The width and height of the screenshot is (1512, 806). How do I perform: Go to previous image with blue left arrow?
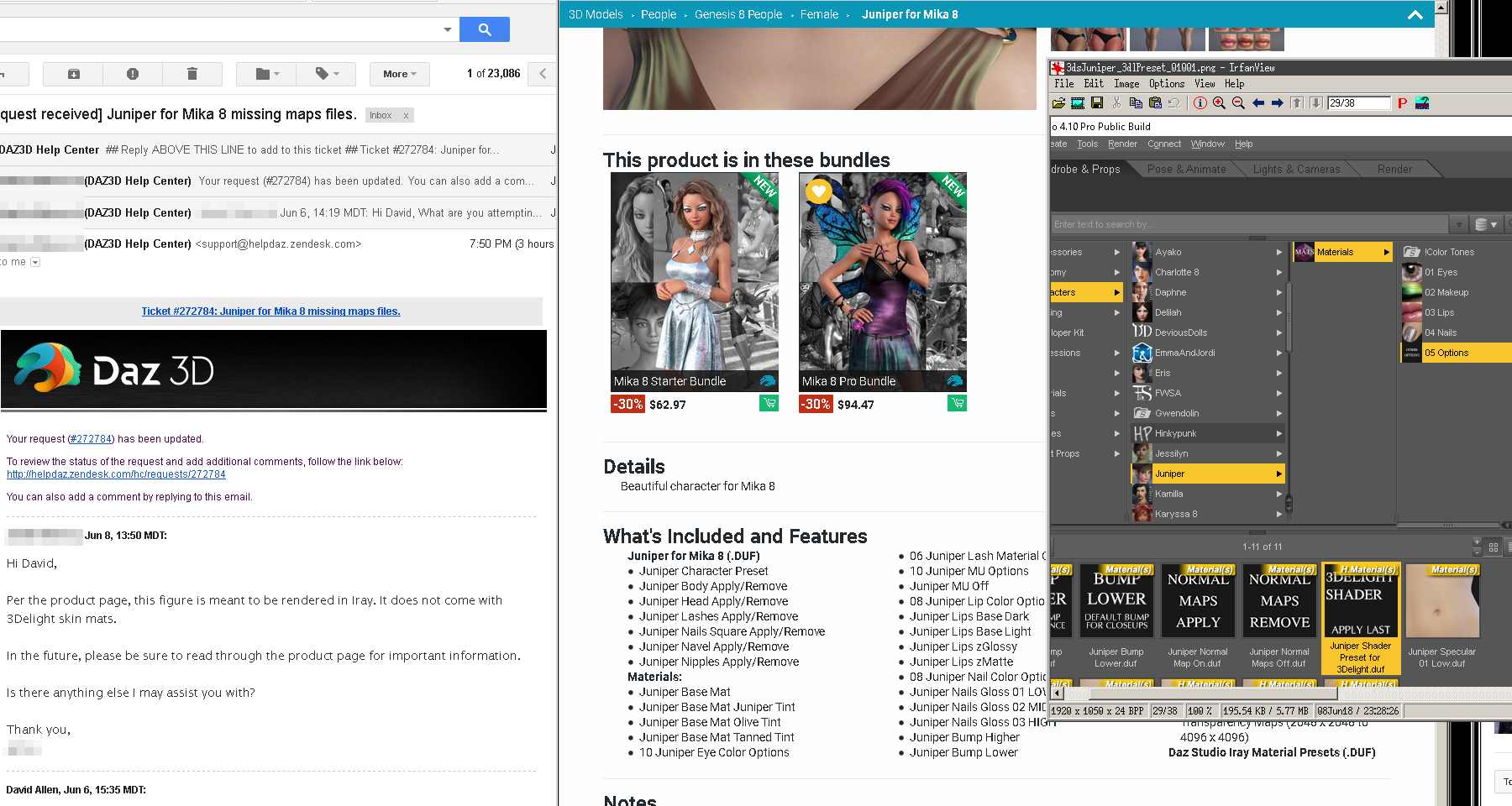1258,103
